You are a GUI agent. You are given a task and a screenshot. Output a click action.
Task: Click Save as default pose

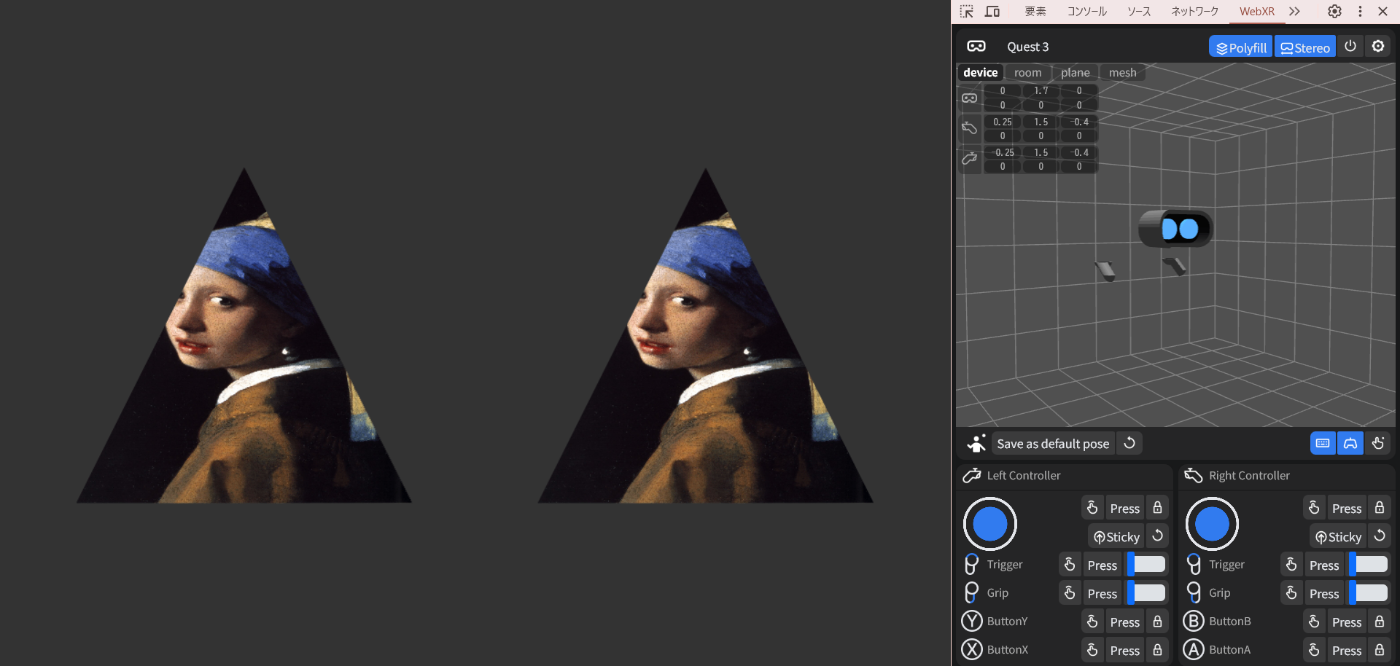click(1053, 443)
